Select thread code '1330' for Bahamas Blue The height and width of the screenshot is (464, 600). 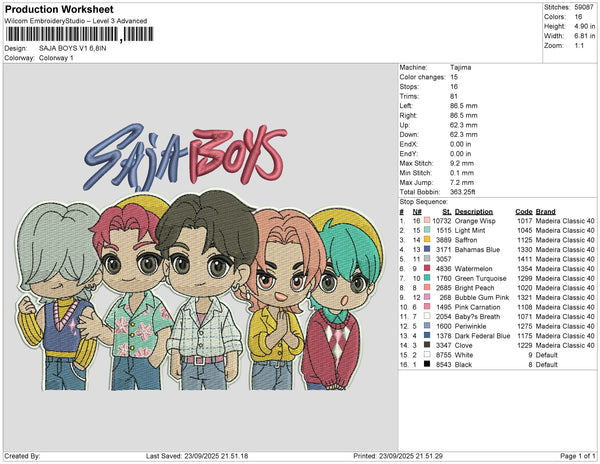tap(524, 249)
